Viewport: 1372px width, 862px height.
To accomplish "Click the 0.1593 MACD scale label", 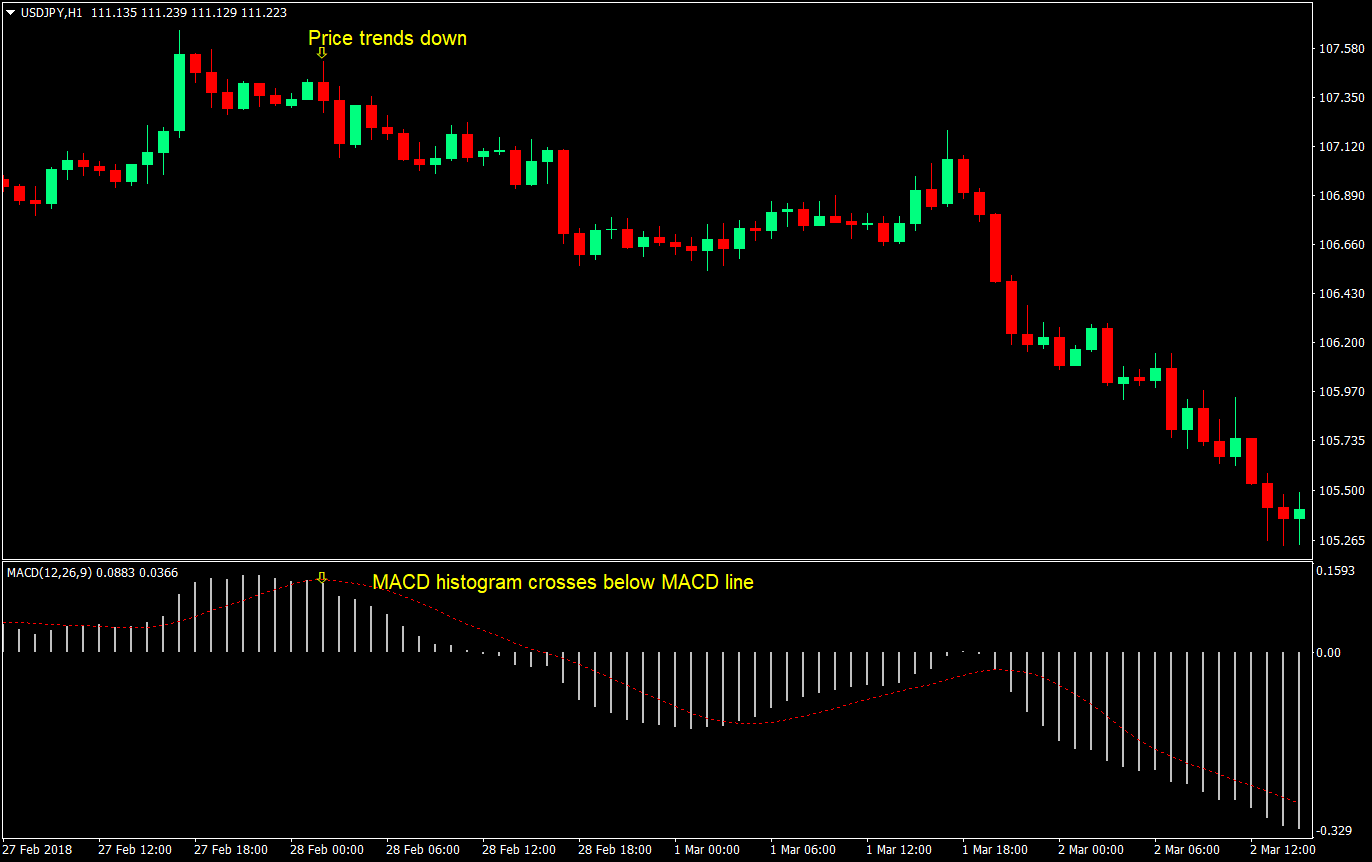I will tap(1335, 571).
